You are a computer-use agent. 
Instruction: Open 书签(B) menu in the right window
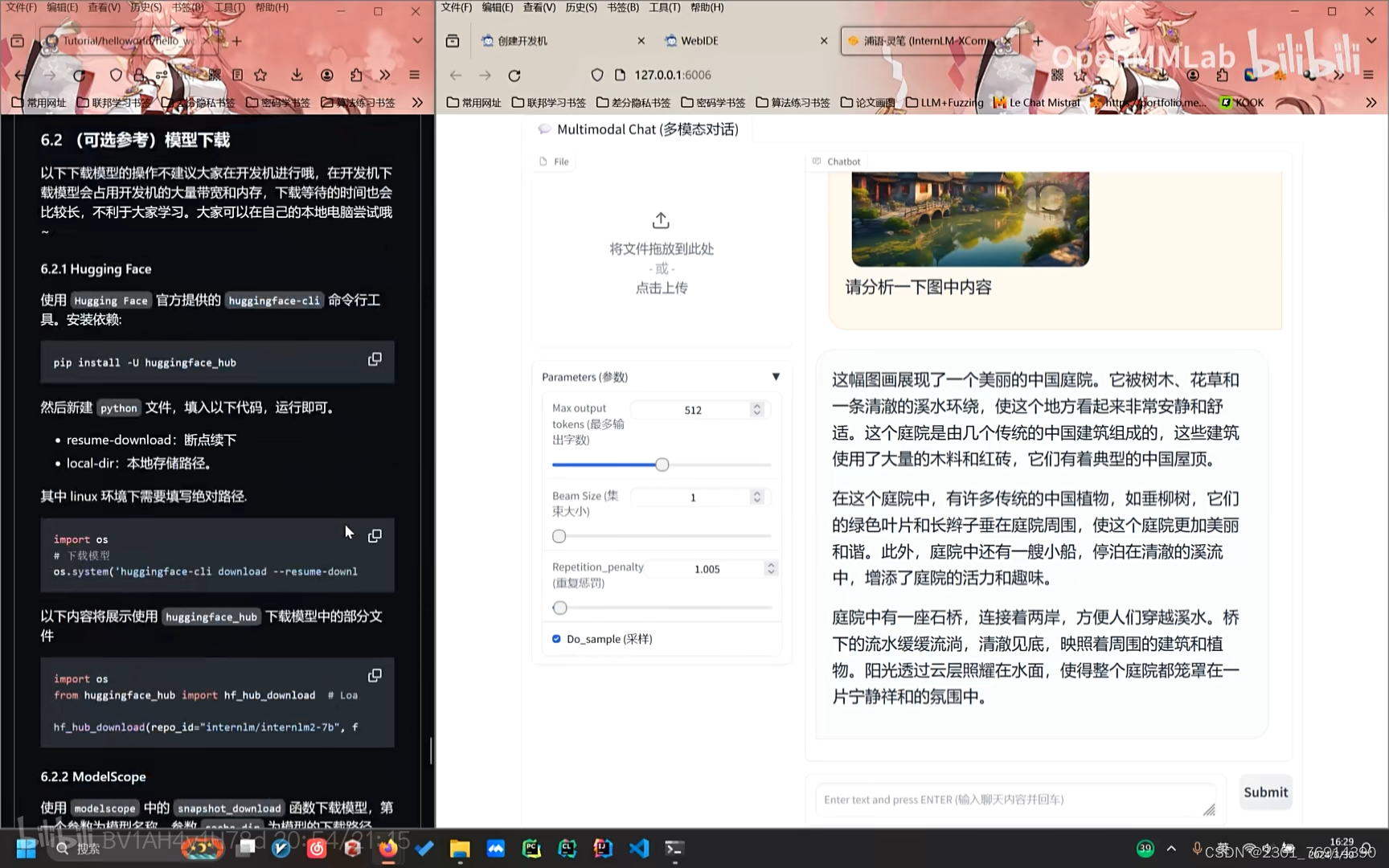[623, 7]
